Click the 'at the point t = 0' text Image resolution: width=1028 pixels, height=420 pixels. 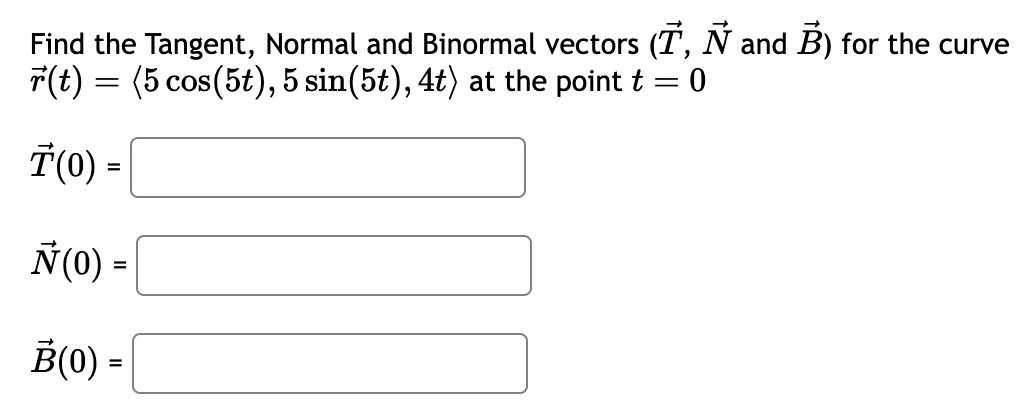(587, 82)
